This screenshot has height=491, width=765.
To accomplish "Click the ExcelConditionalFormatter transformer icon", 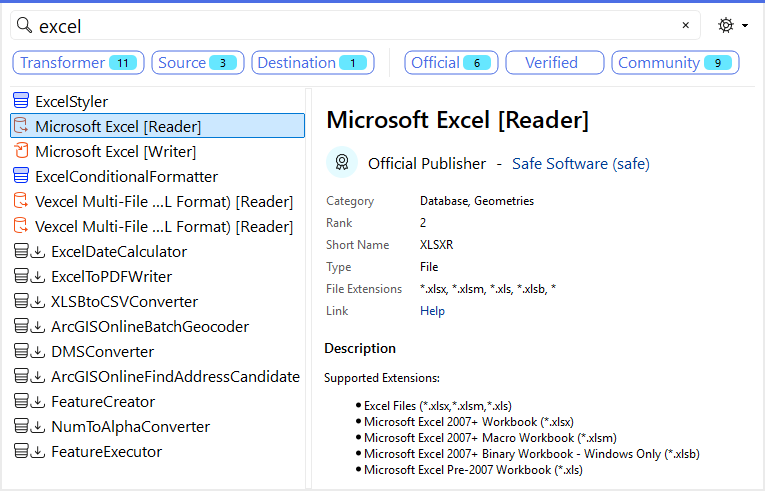I will (21, 176).
